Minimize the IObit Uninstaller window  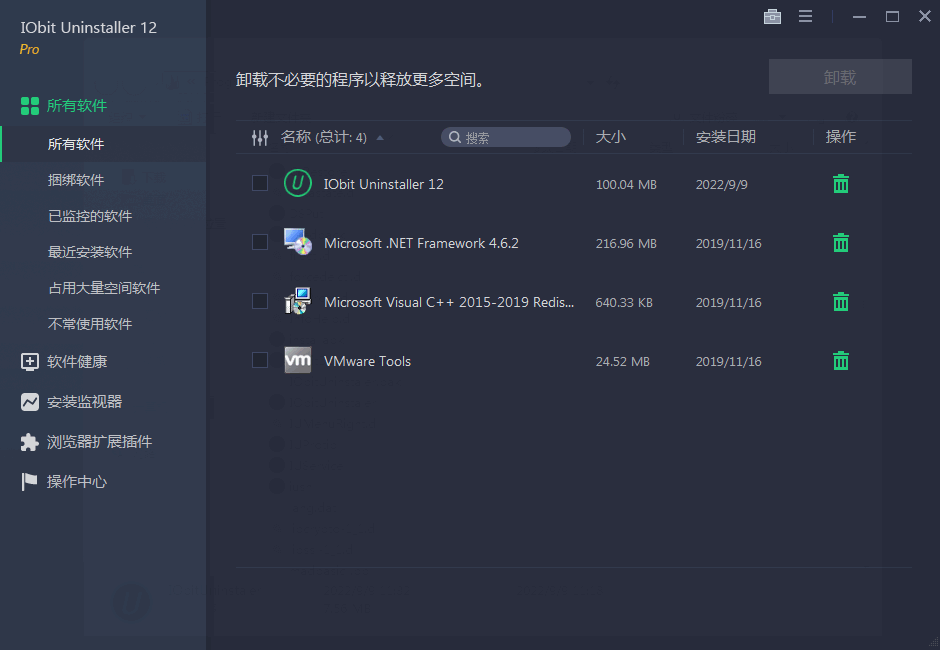pos(859,17)
